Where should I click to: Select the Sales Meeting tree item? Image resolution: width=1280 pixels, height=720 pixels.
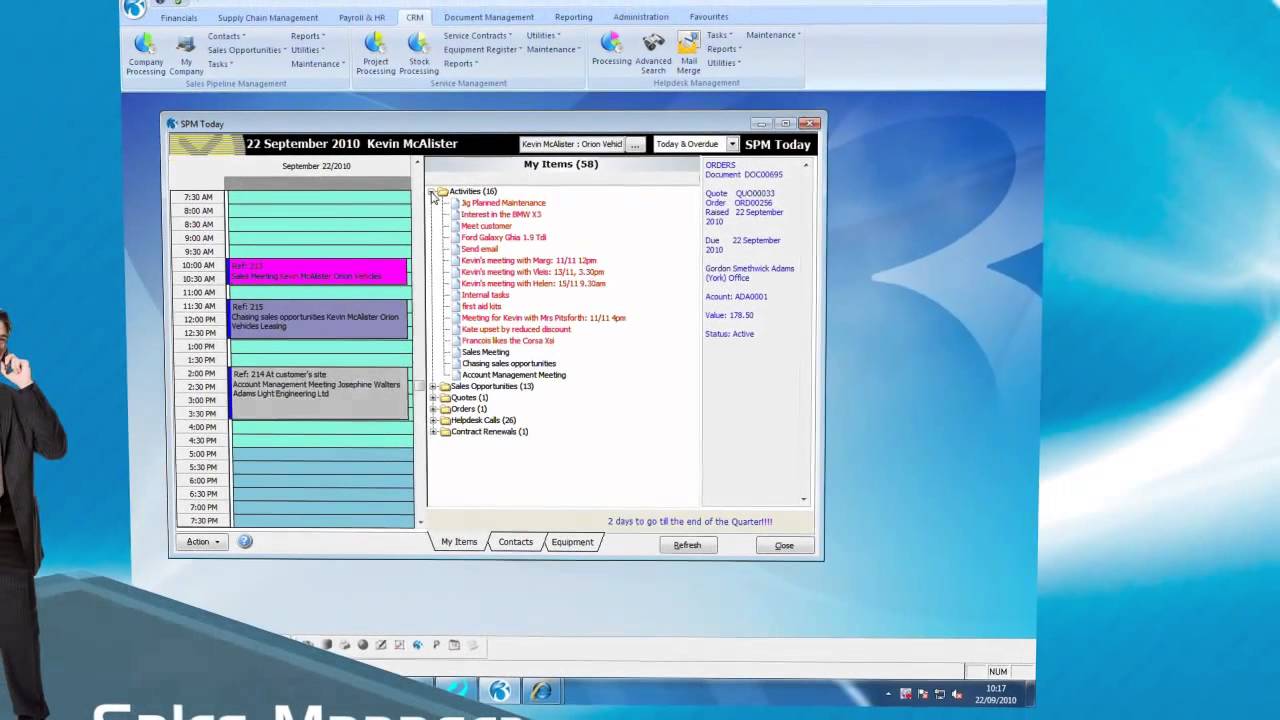(x=486, y=352)
